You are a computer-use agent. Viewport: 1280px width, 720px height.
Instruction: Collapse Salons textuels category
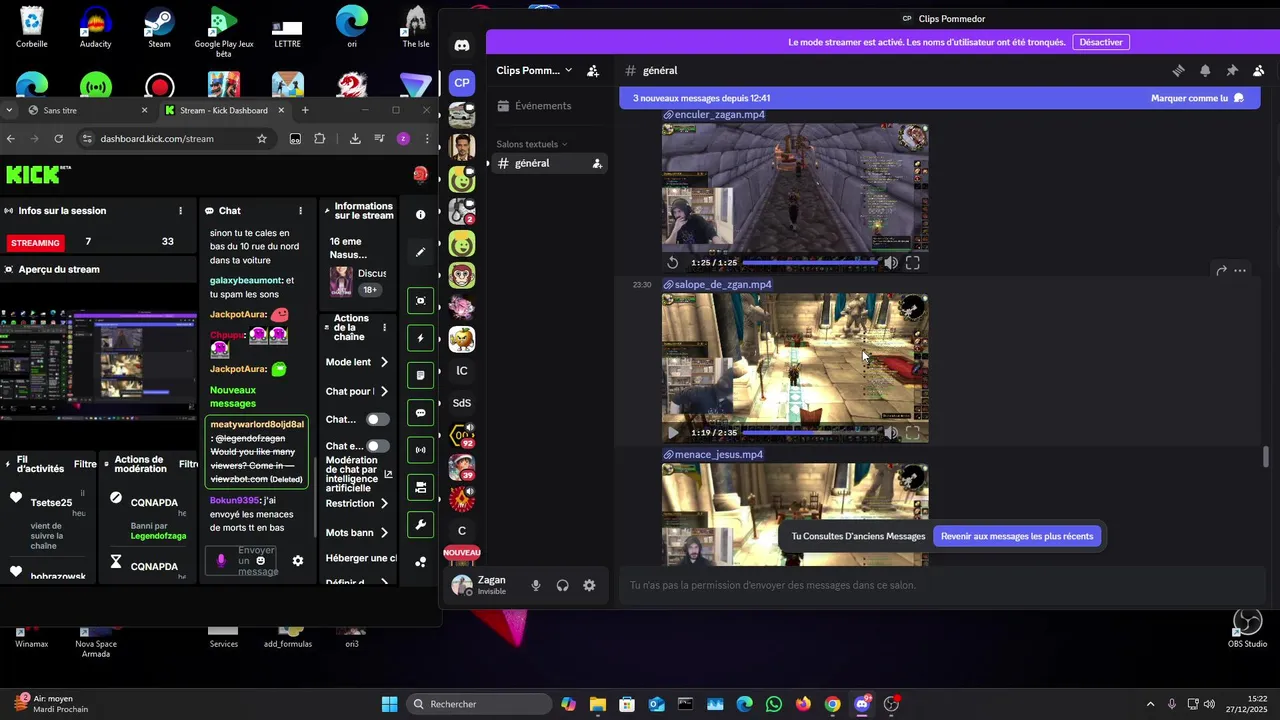click(x=532, y=144)
